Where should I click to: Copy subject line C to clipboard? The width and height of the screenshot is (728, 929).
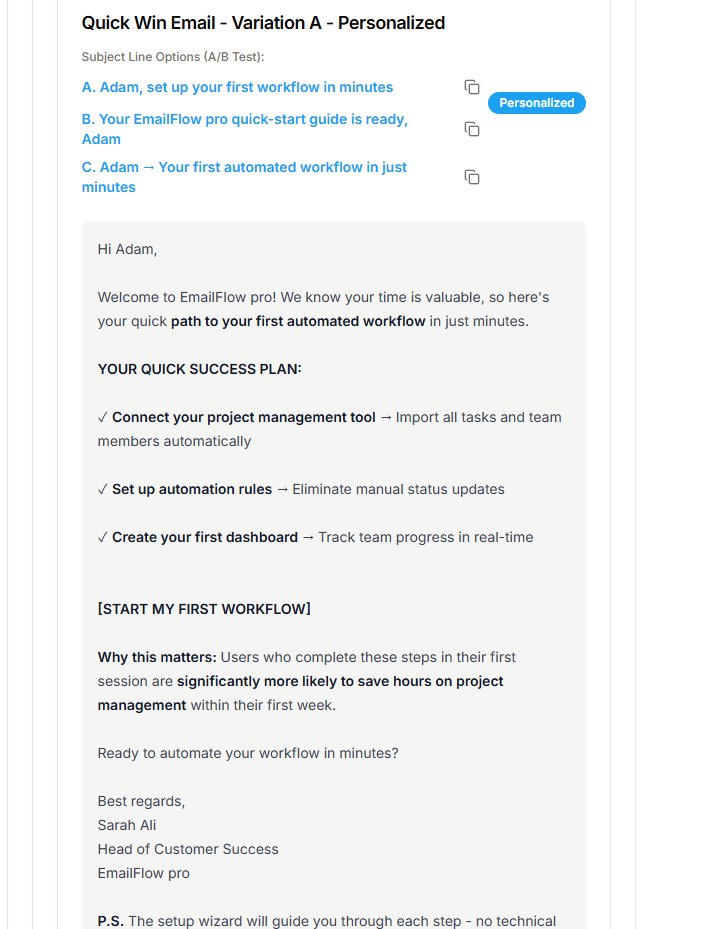click(x=472, y=177)
